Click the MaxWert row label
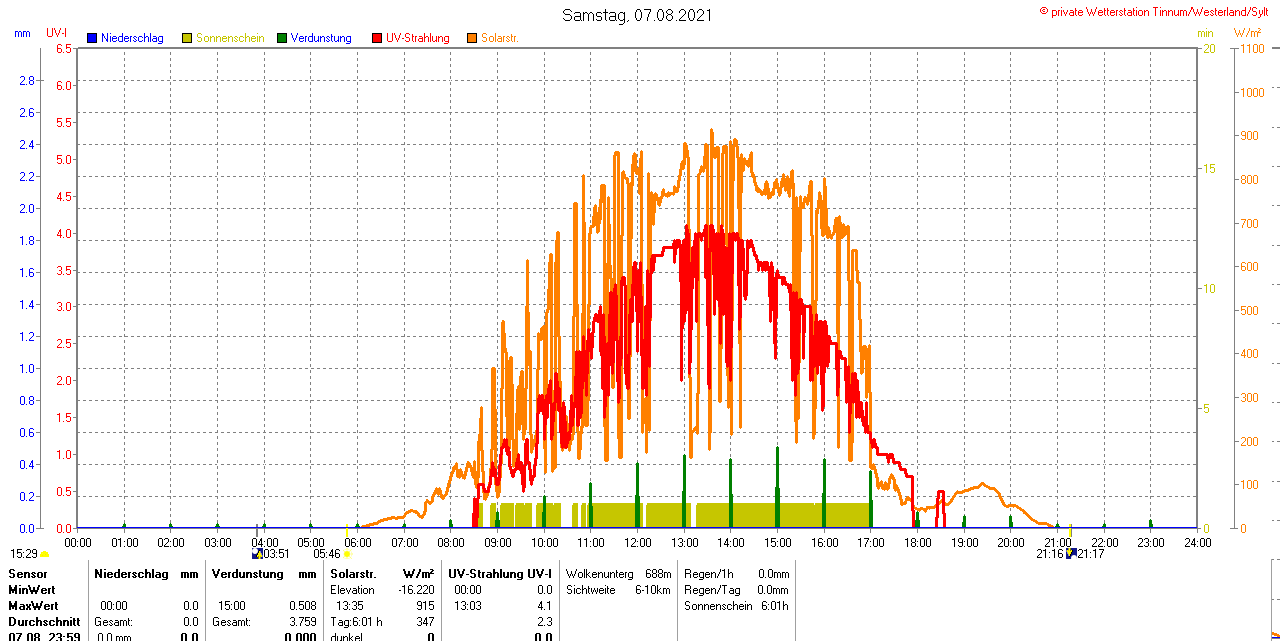This screenshot has width=1280, height=641. point(34,606)
